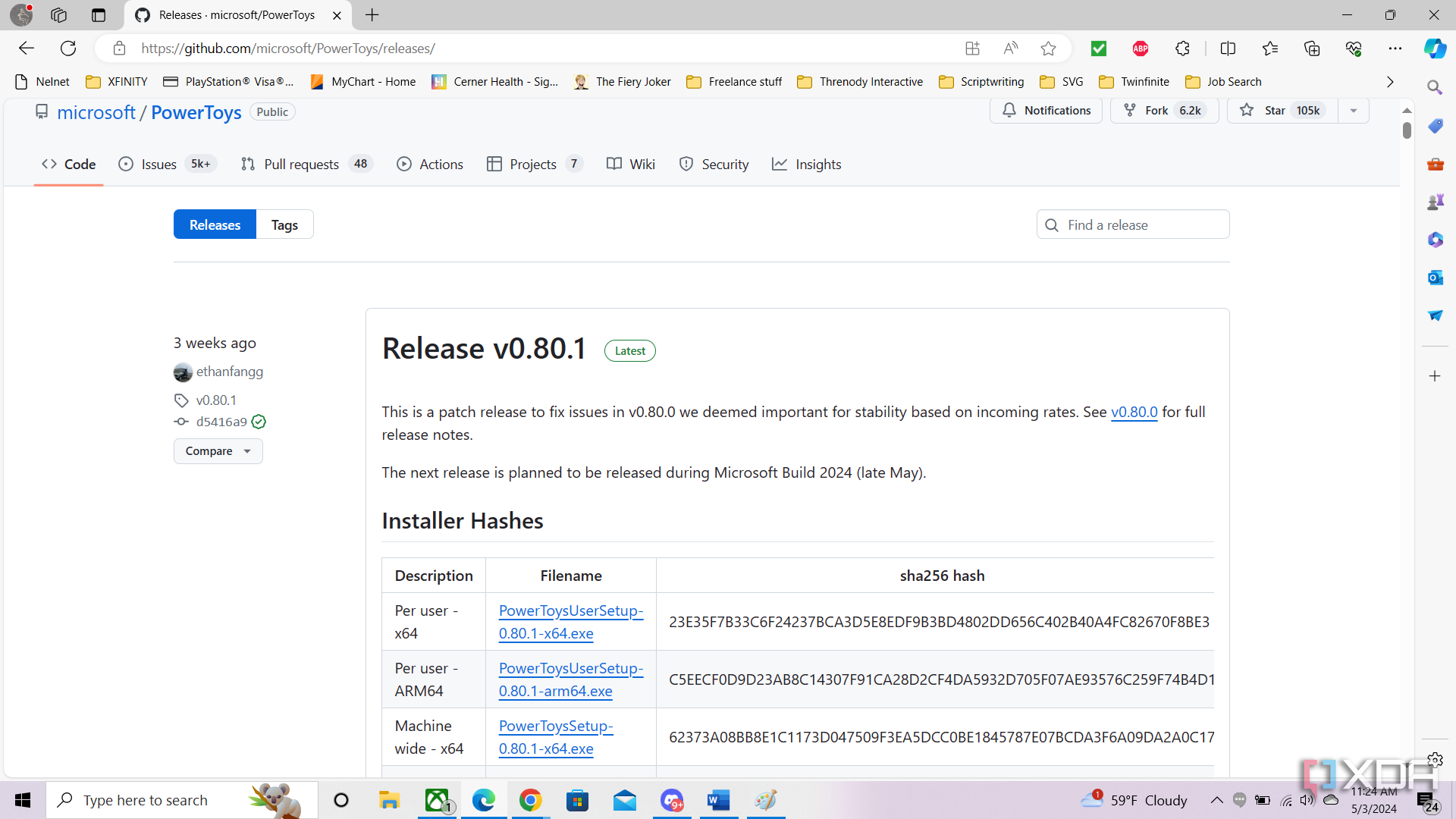
Task: Open Edge Favorites list icon
Action: tap(1270, 49)
